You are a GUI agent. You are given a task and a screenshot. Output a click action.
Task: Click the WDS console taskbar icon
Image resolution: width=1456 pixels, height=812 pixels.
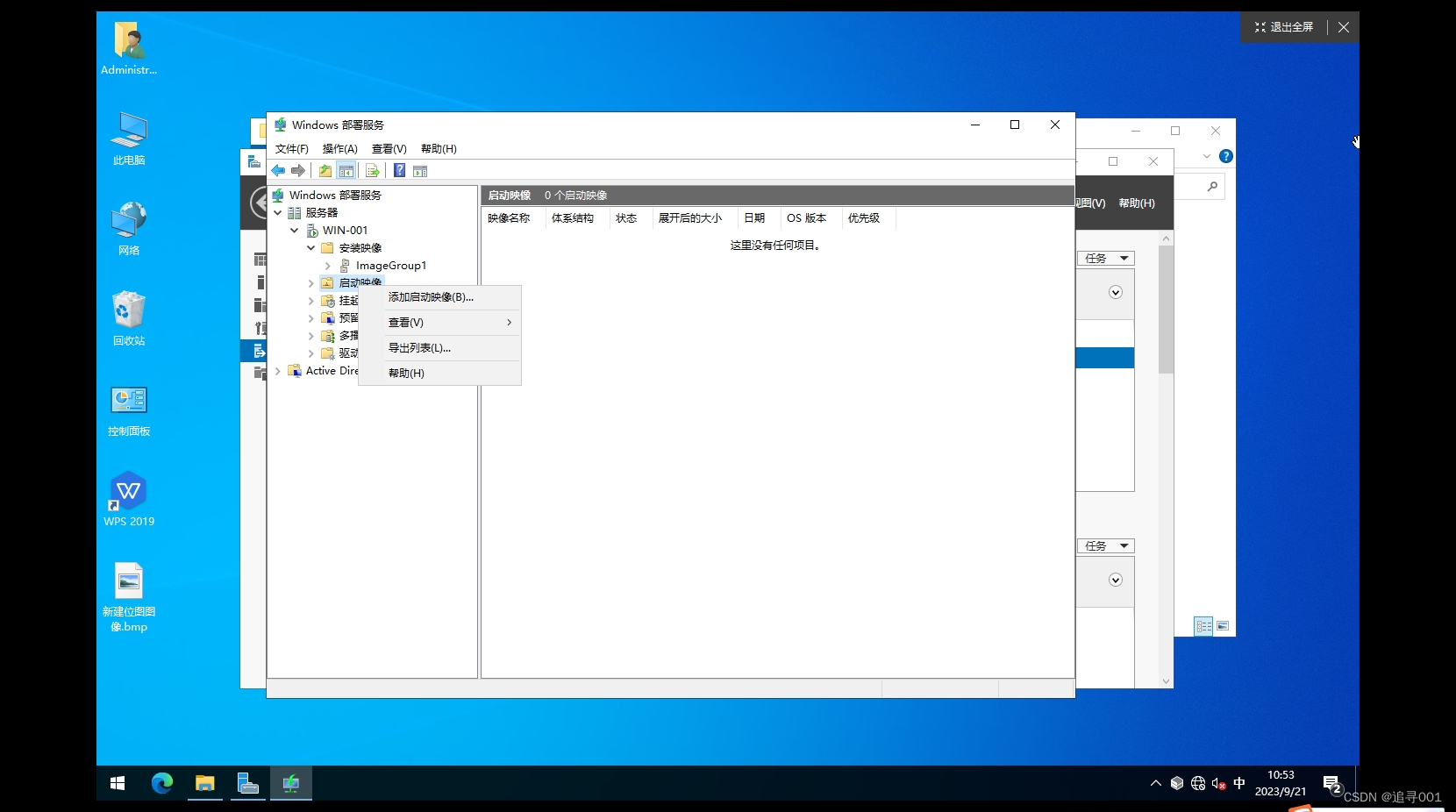[x=291, y=783]
